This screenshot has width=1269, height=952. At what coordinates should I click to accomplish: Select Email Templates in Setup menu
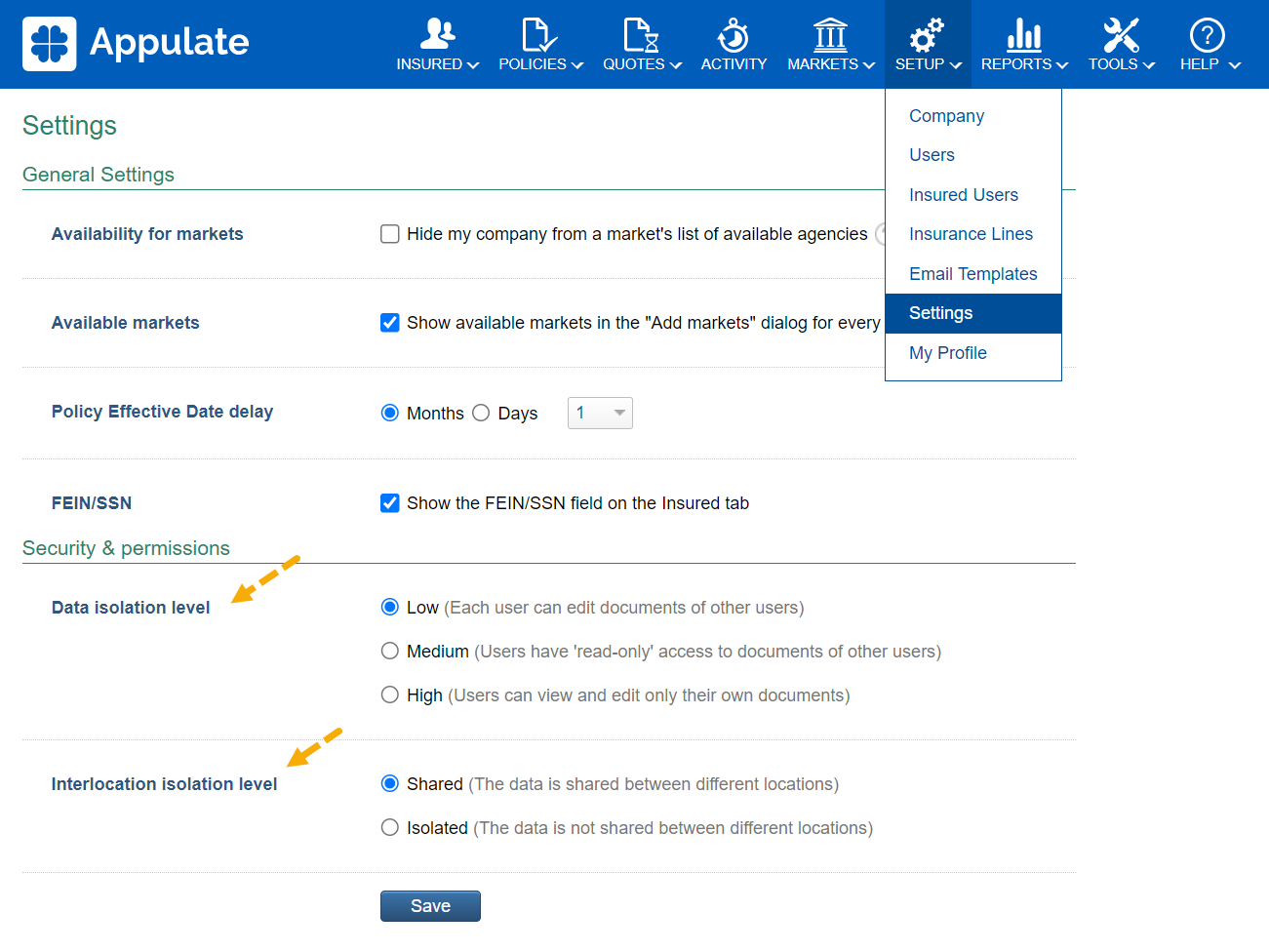tap(972, 274)
